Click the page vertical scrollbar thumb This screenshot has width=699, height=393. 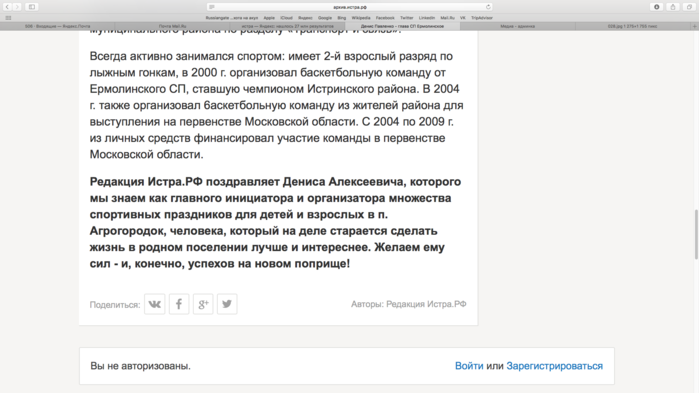pos(696,234)
